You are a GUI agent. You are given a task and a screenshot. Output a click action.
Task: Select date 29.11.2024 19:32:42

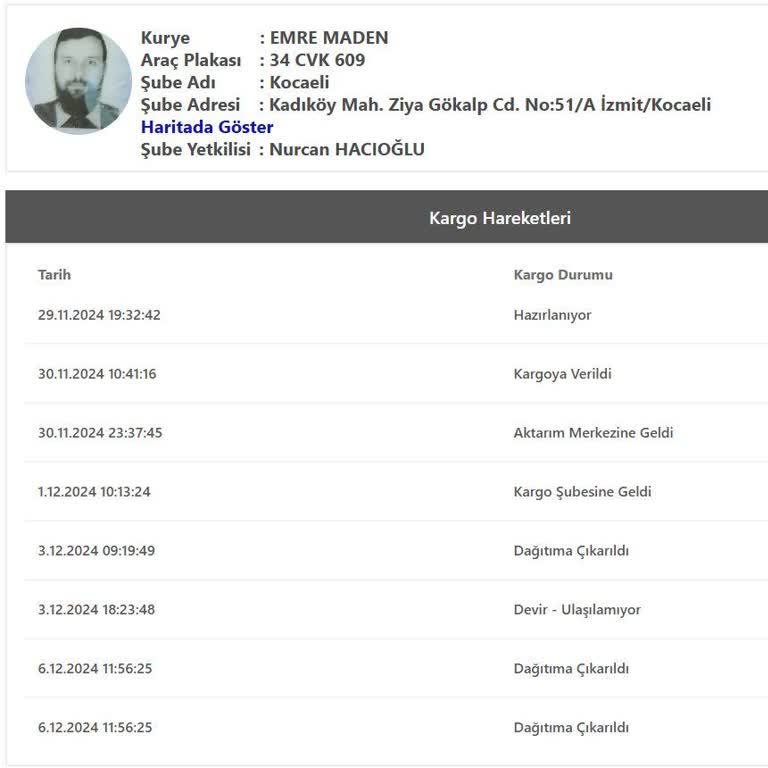[x=99, y=315]
